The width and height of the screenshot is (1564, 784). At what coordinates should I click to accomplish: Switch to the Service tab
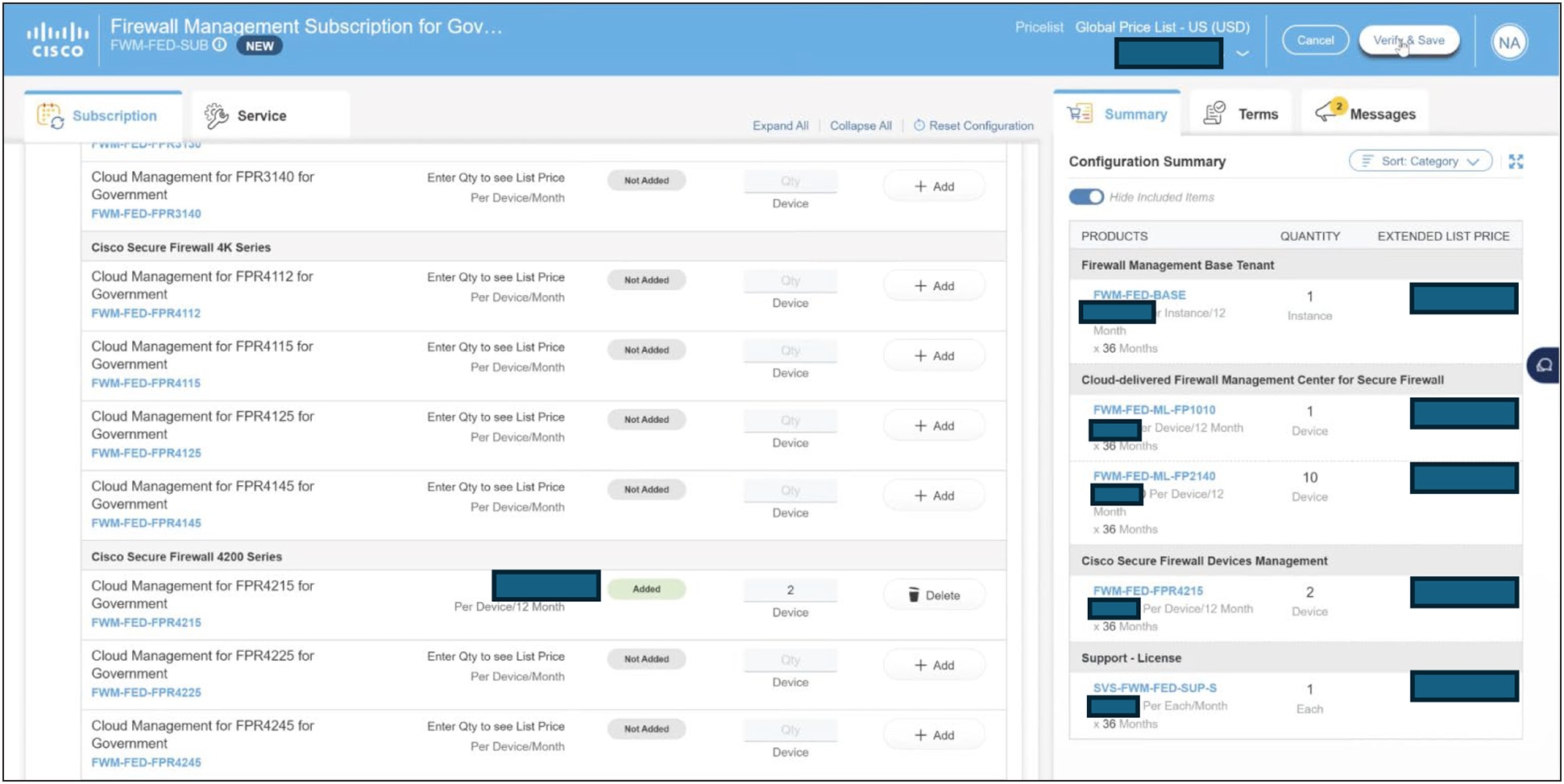pyautogui.click(x=270, y=116)
